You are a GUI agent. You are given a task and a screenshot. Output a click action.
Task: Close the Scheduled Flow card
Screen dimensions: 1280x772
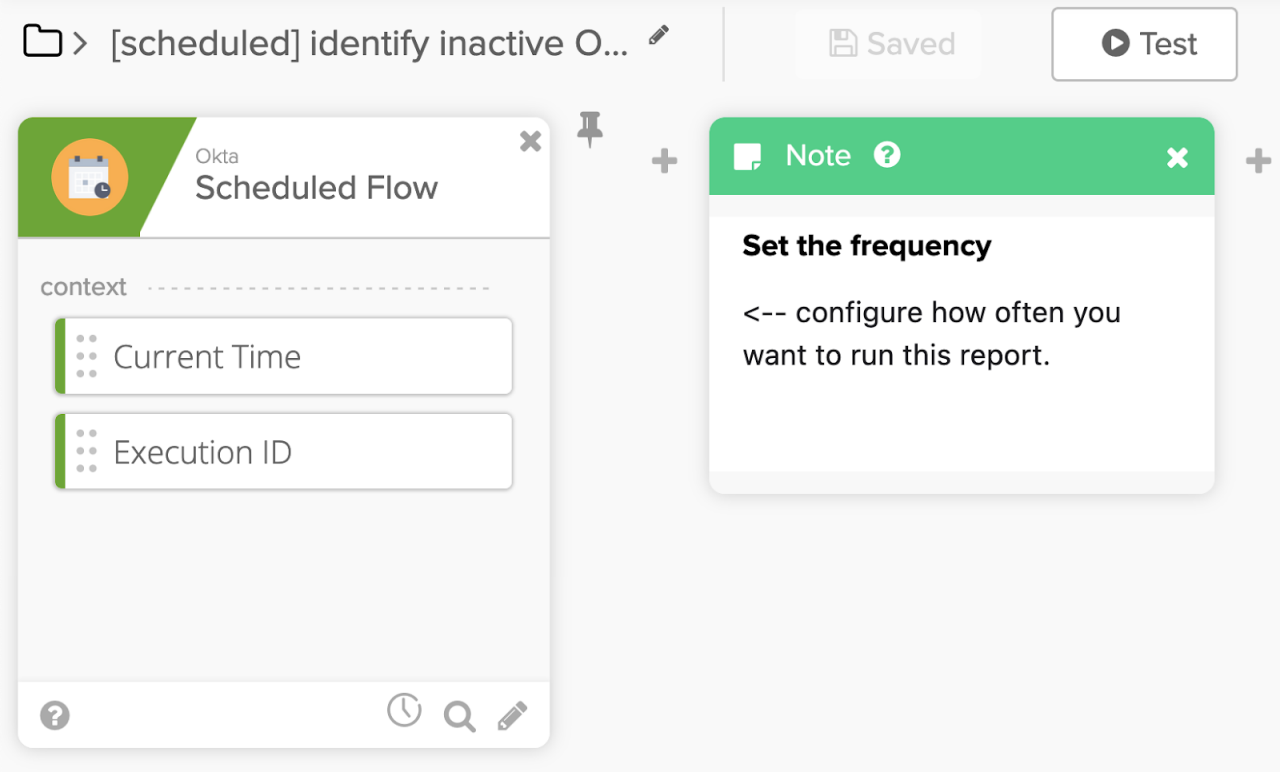[x=530, y=142]
